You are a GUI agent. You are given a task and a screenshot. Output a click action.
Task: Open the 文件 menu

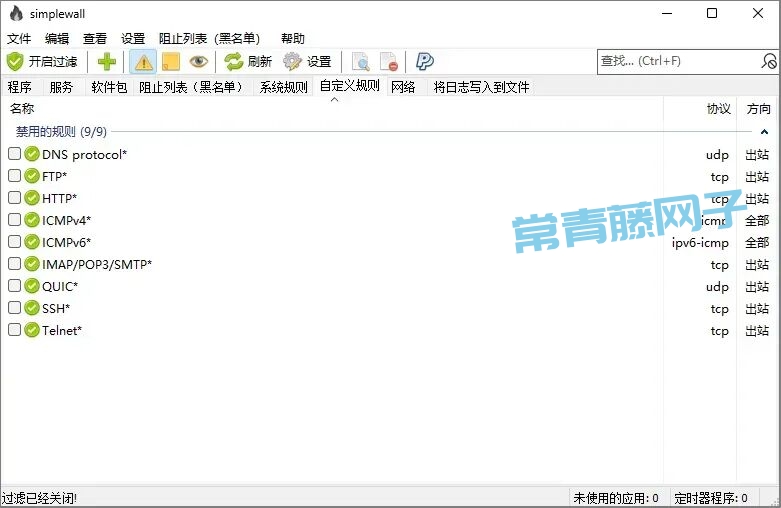click(19, 39)
